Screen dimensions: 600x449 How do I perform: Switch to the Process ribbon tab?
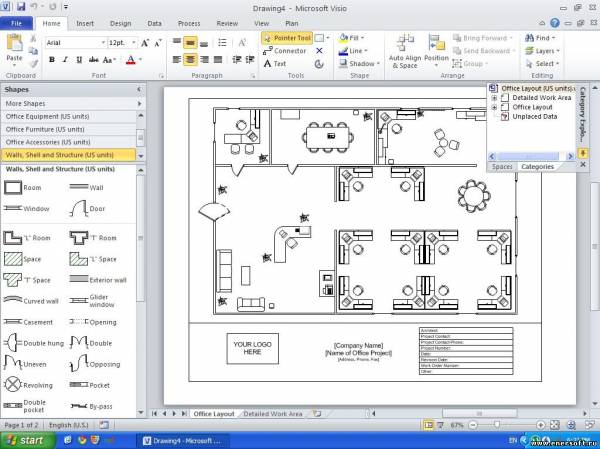[189, 23]
